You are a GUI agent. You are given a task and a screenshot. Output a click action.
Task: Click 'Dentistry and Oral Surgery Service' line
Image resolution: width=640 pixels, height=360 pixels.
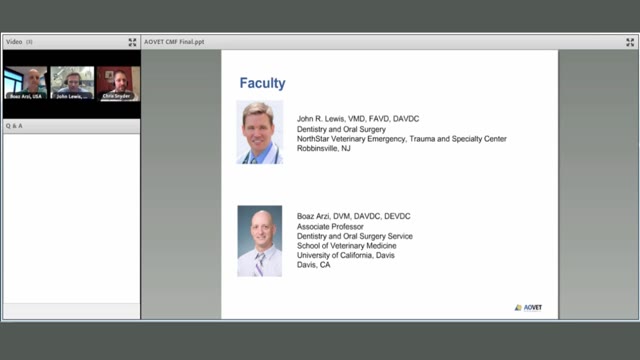355,236
